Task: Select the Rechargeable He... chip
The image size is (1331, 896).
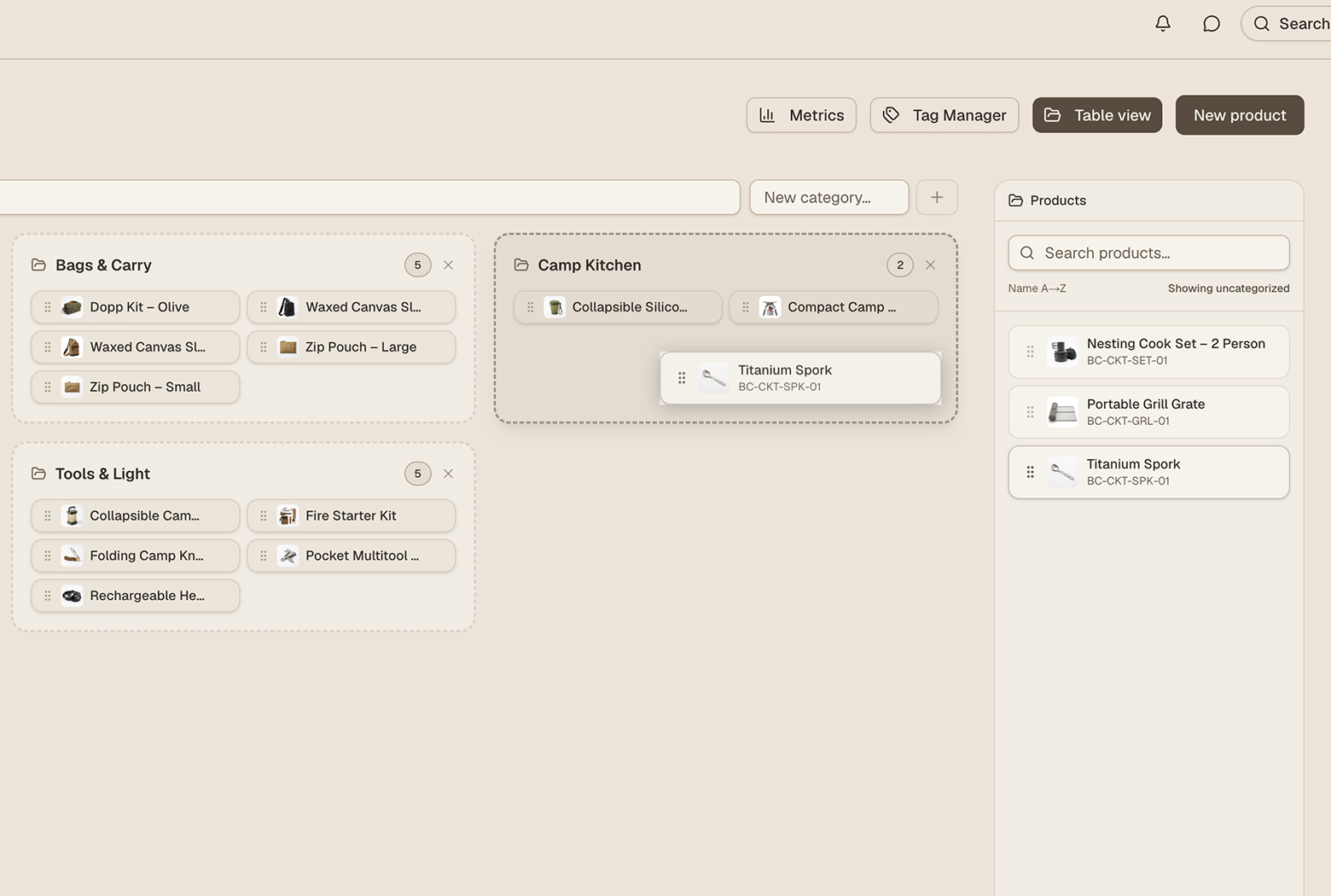Action: point(136,596)
